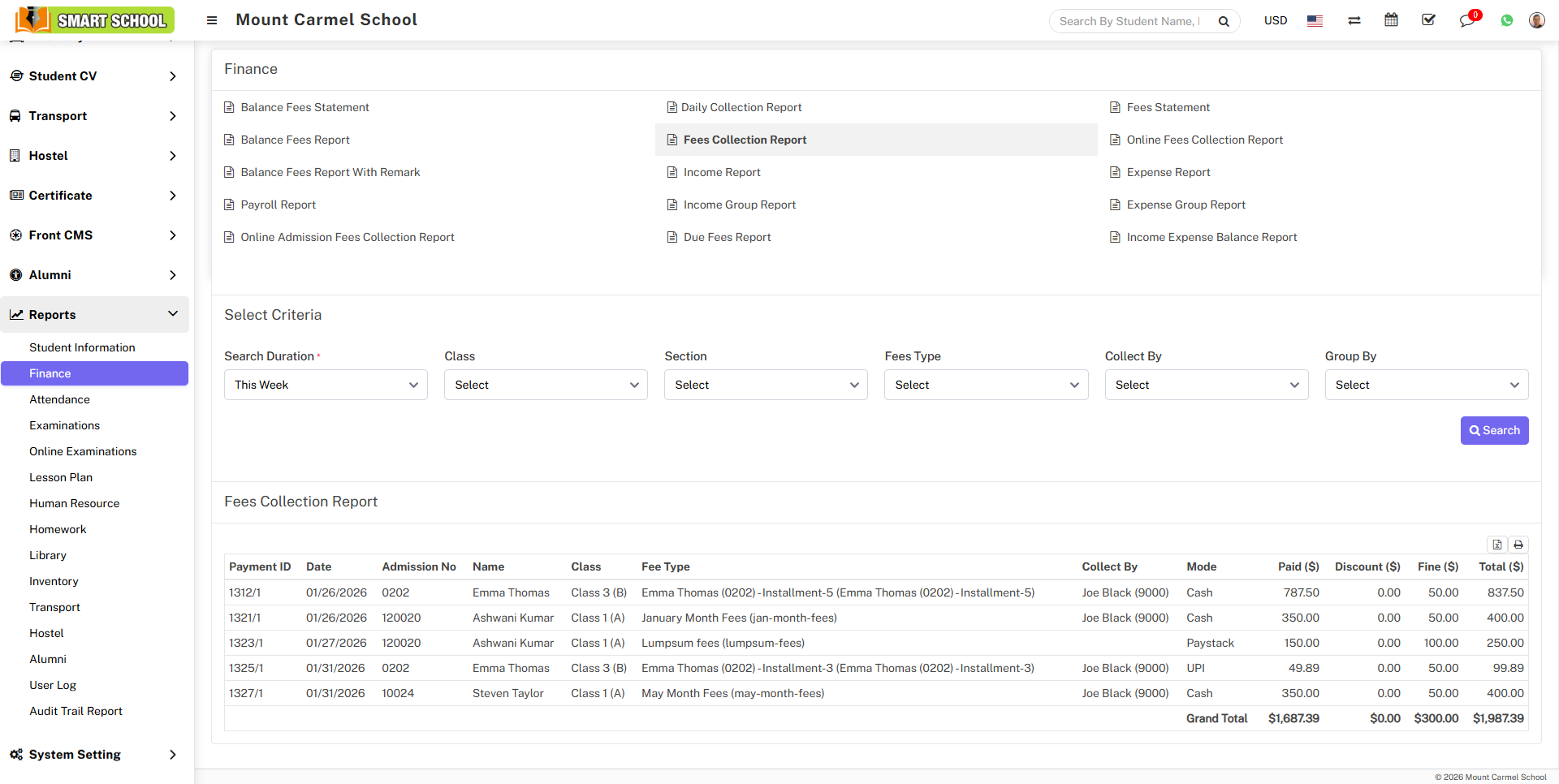This screenshot has width=1559, height=784.
Task: Click the switch session arrows icon
Action: point(1354,20)
